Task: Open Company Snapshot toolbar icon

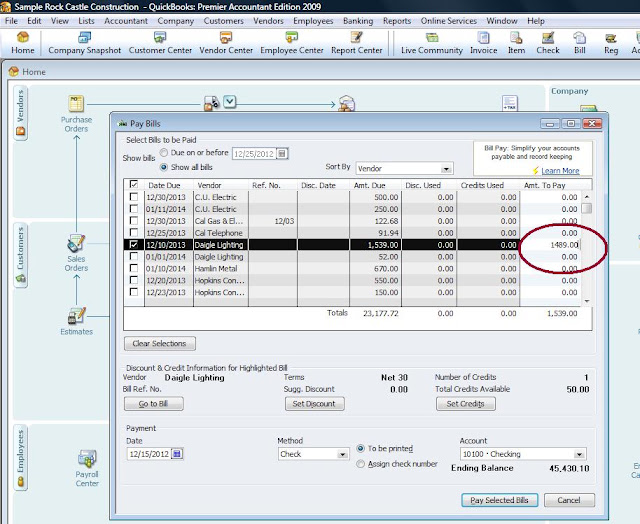Action: (x=84, y=43)
